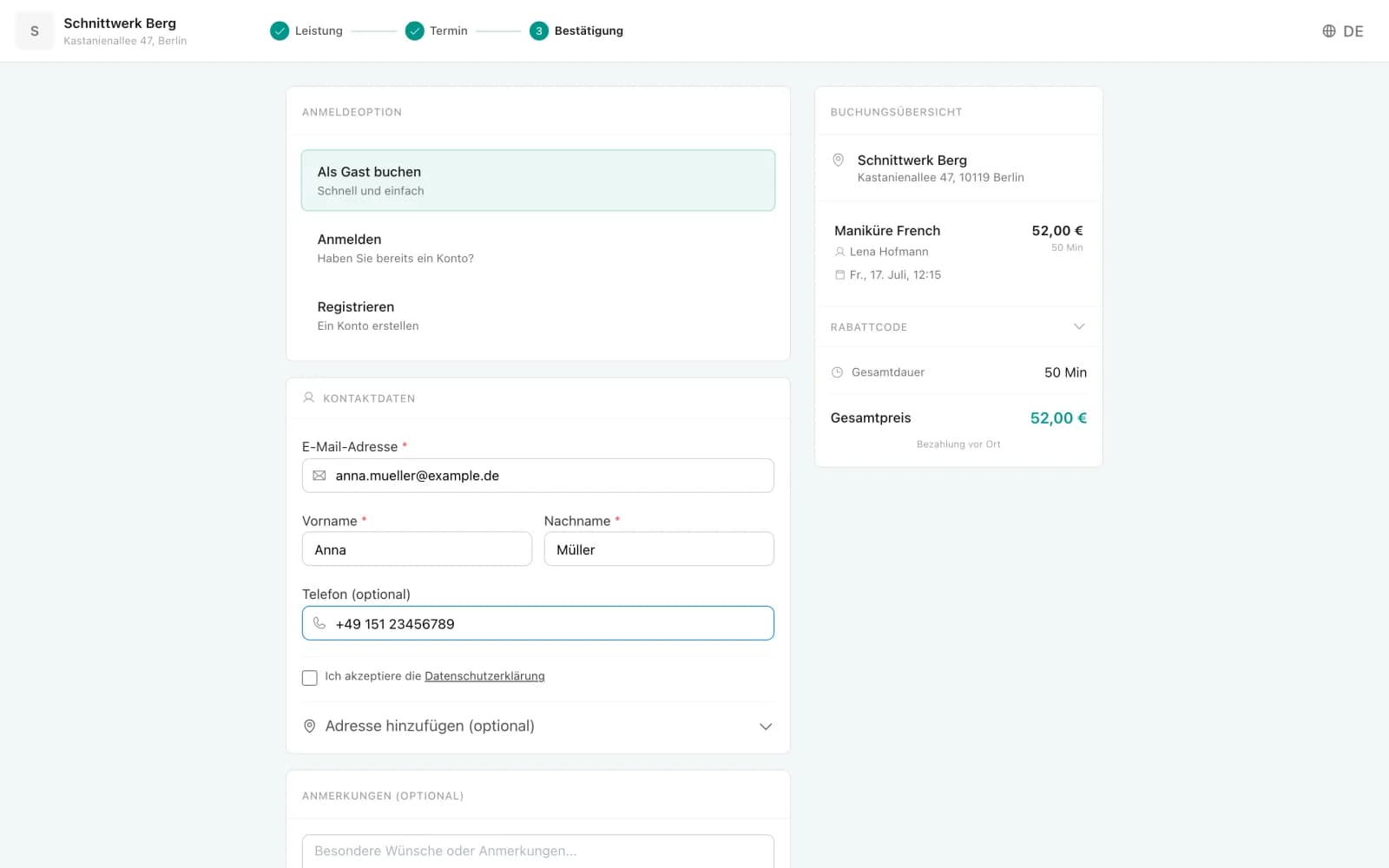Click the step 3 Bestätigung circle
The width and height of the screenshot is (1389, 868).
(539, 31)
